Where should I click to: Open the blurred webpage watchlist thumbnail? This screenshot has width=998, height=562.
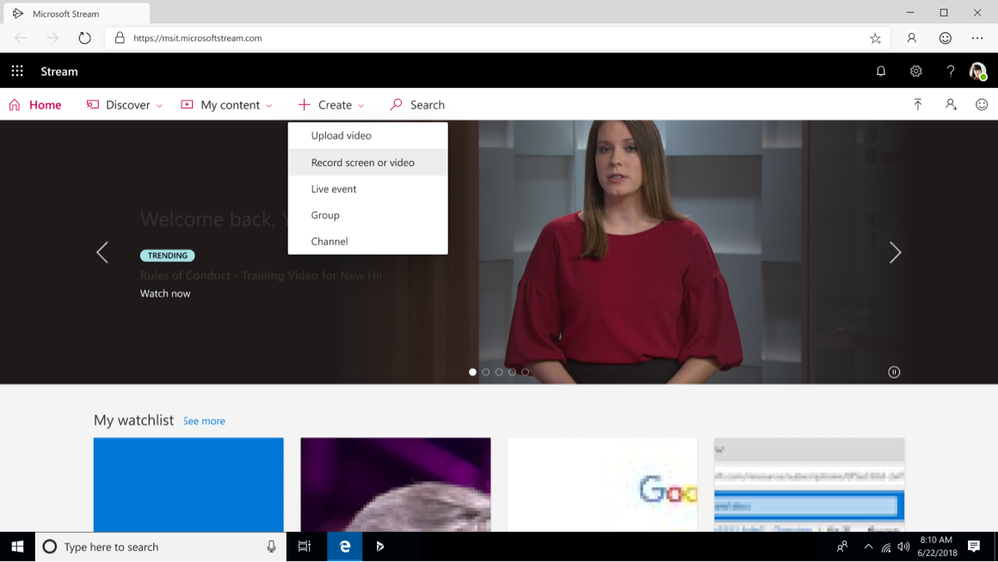[809, 484]
